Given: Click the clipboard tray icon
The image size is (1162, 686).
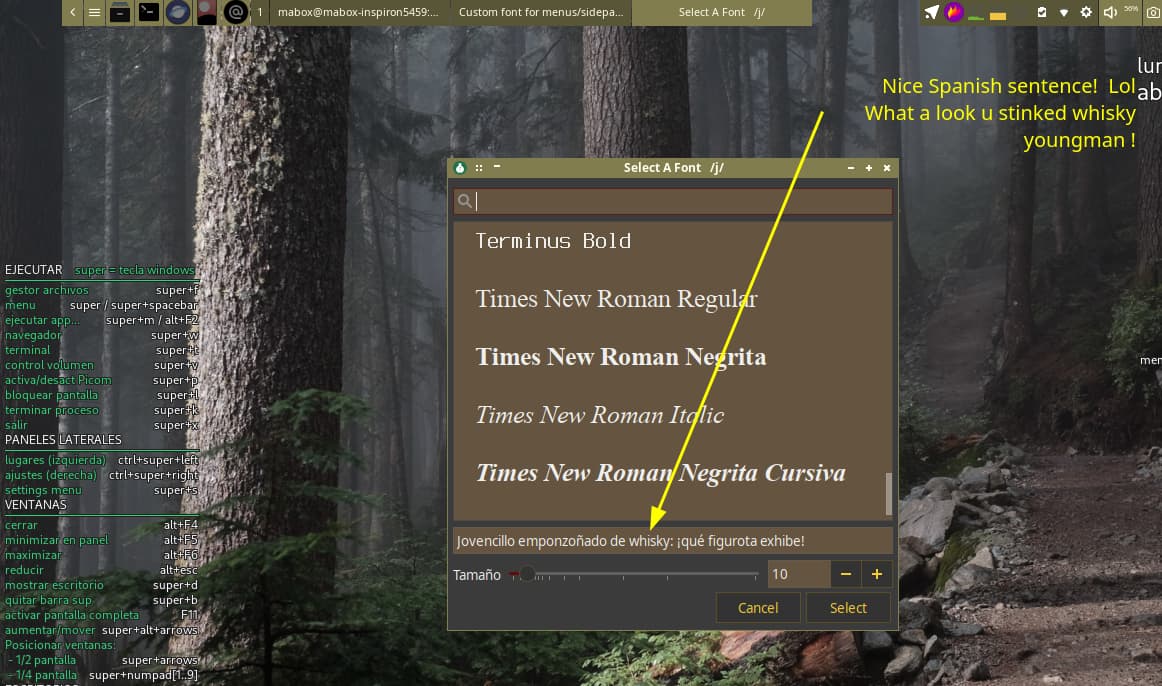Looking at the screenshot, I should (x=1042, y=13).
